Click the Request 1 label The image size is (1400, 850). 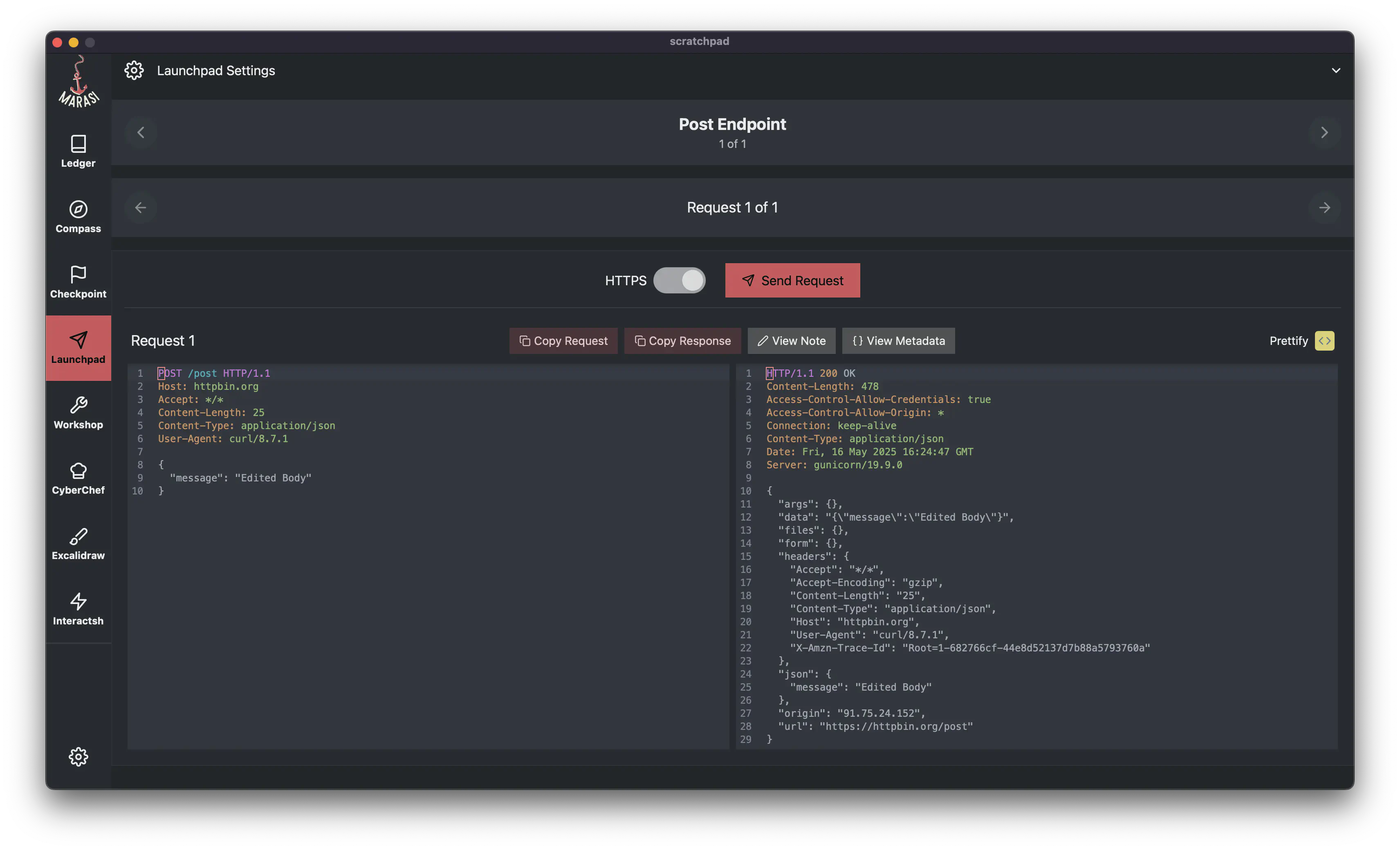pyautogui.click(x=162, y=340)
